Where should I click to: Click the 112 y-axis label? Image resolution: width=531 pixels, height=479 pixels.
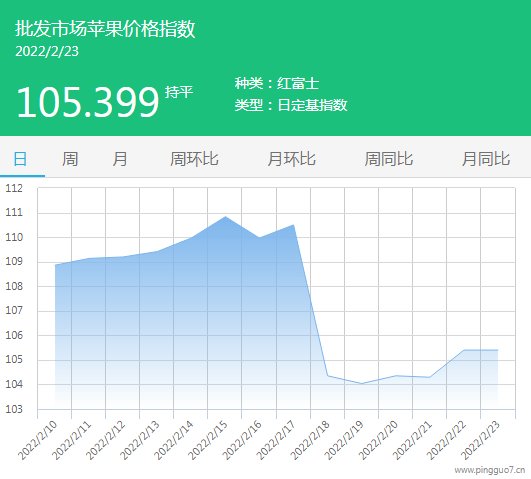(14, 188)
